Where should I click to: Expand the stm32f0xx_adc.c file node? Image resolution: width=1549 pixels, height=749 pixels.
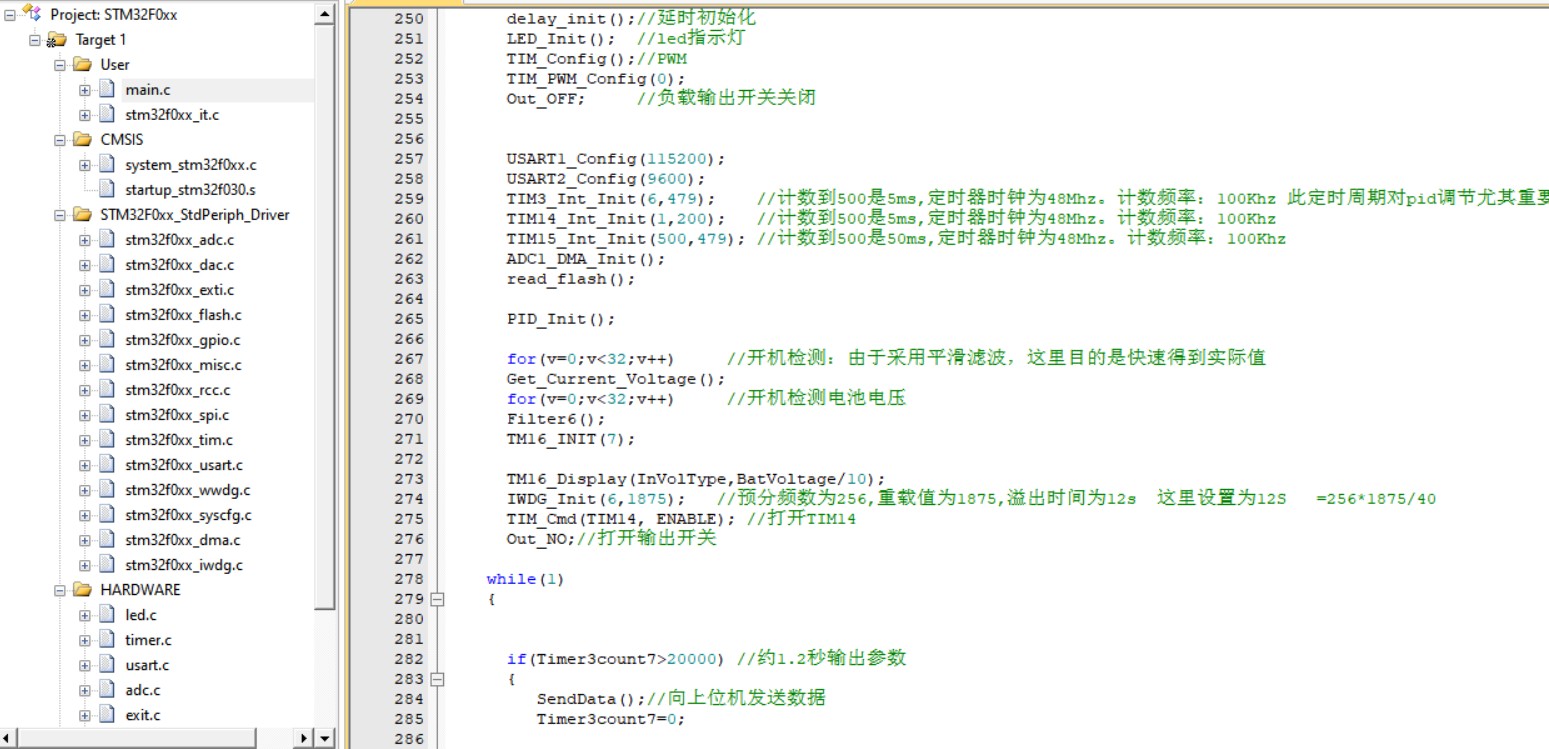click(85, 240)
